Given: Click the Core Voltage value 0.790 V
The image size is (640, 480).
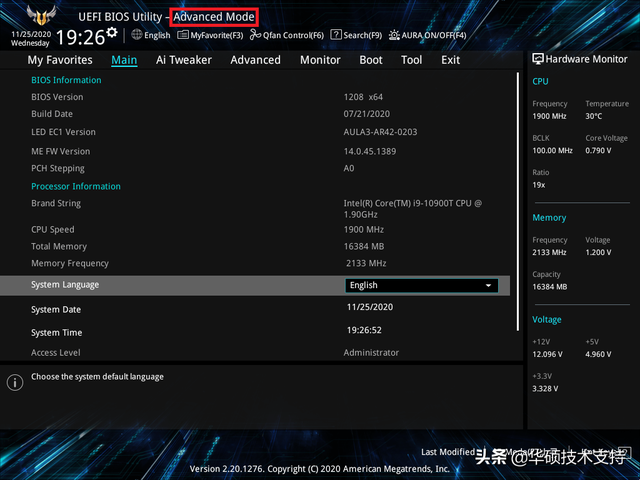Looking at the screenshot, I should (x=598, y=151).
